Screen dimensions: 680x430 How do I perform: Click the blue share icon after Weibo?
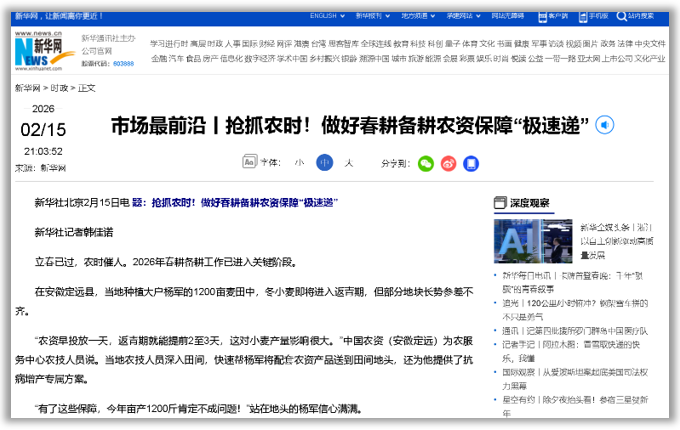(x=471, y=162)
